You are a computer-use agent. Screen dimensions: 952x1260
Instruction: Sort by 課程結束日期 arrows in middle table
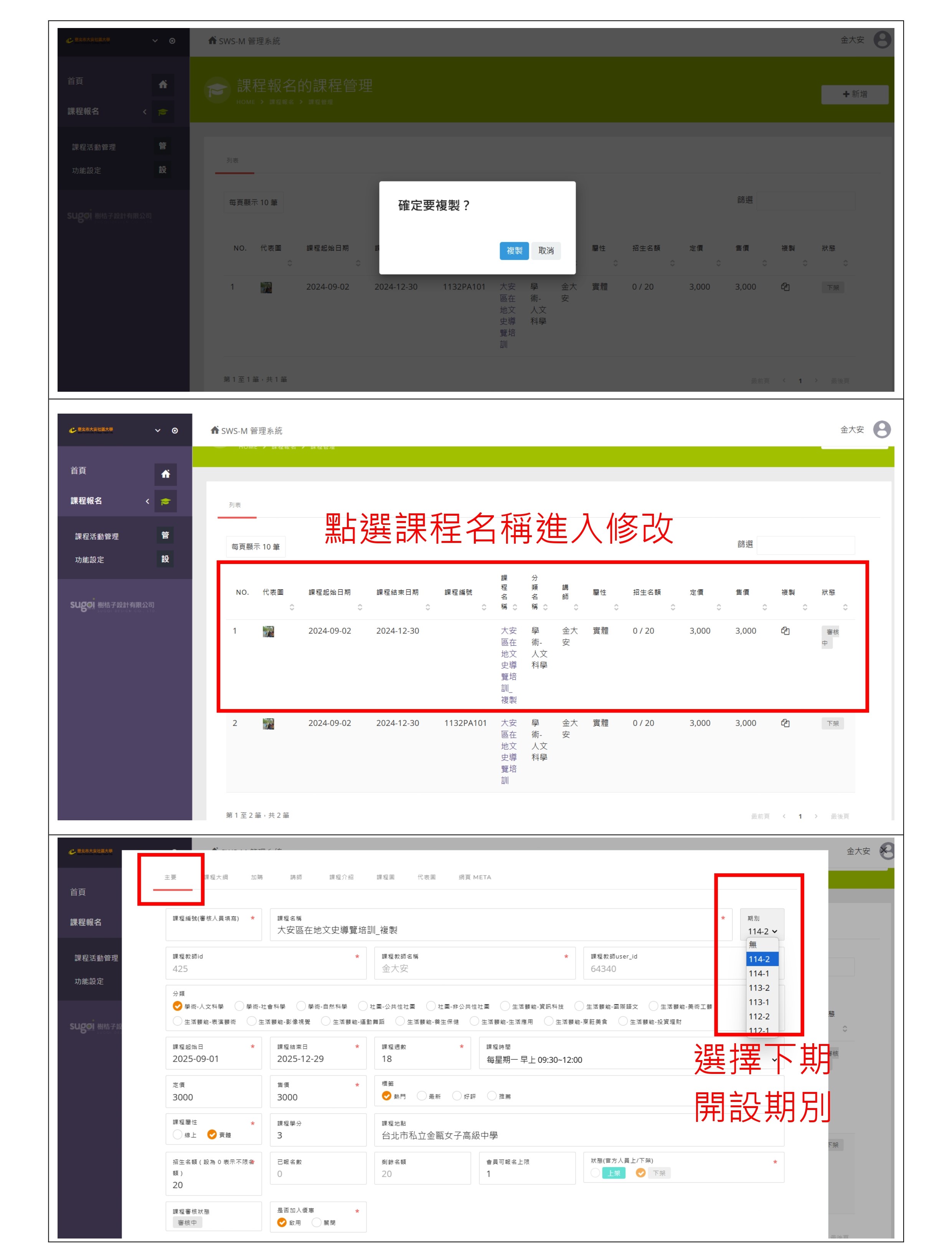[x=428, y=607]
